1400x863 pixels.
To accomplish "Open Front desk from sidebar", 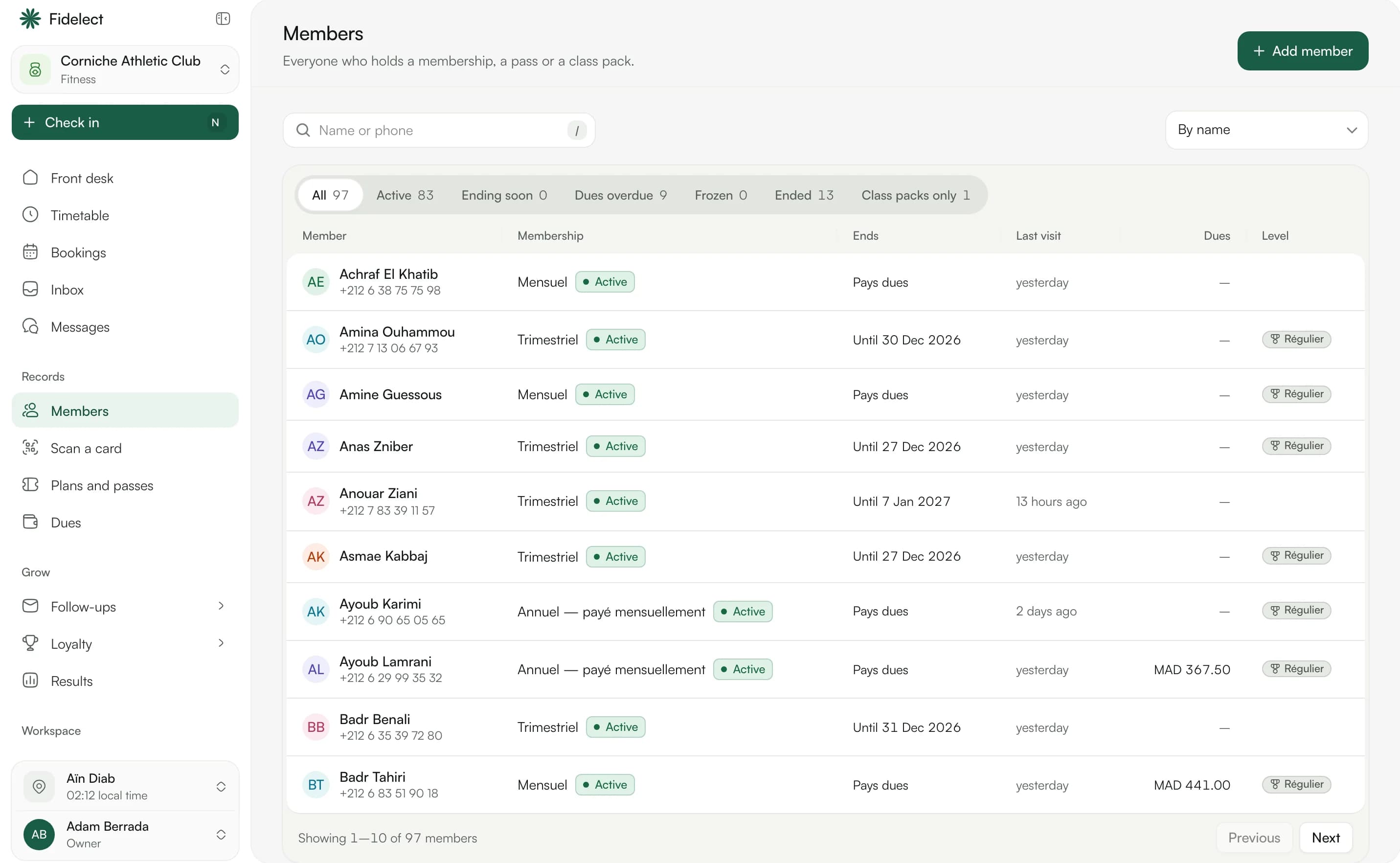I will click(125, 178).
